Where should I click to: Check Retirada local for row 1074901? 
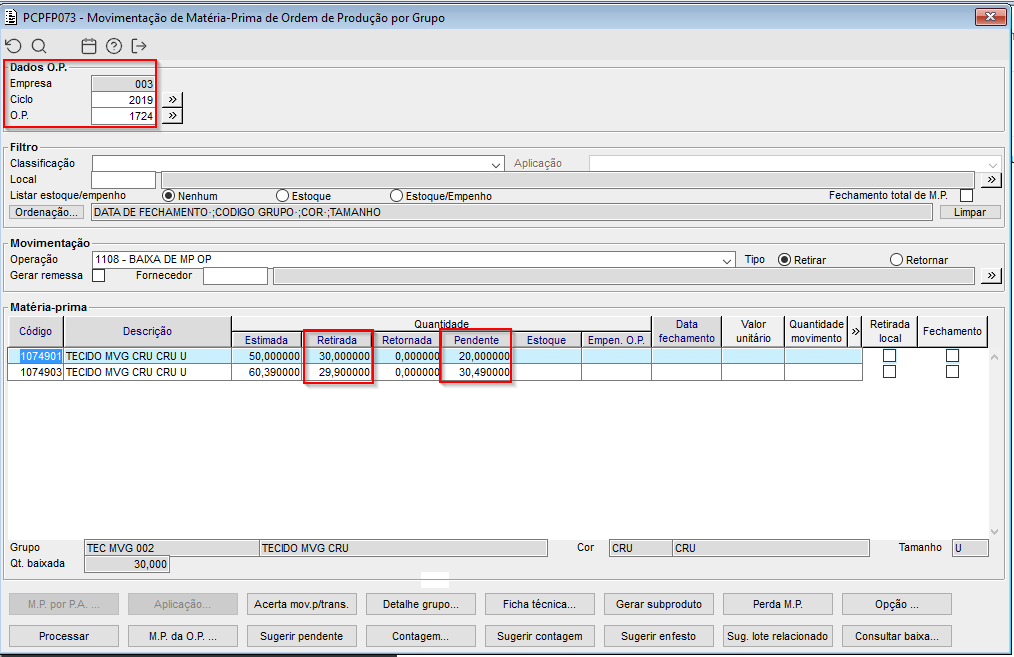(889, 356)
